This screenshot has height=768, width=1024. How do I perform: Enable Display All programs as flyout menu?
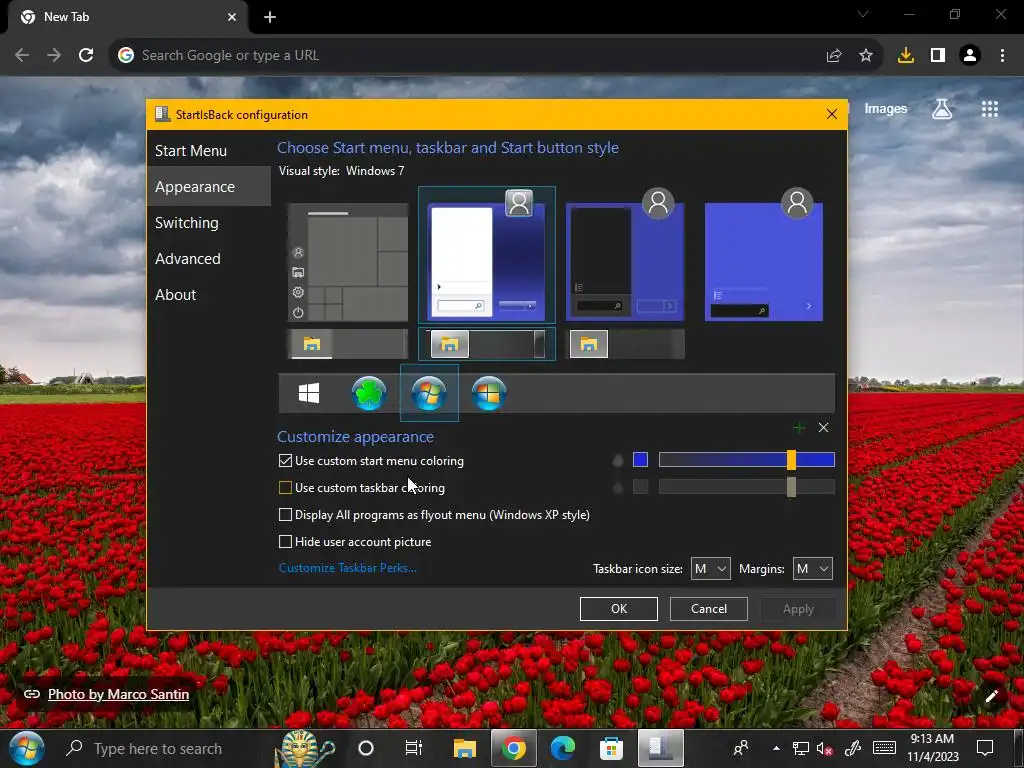[286, 515]
